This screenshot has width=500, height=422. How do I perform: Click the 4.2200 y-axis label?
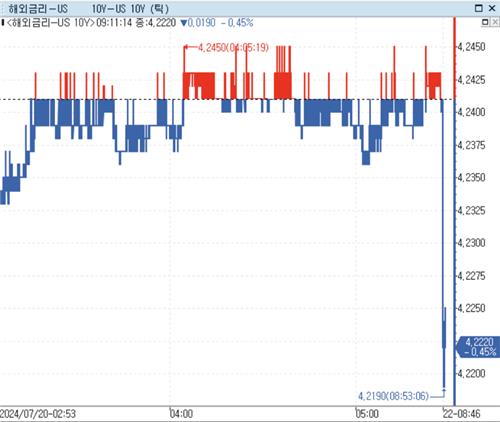pos(471,374)
